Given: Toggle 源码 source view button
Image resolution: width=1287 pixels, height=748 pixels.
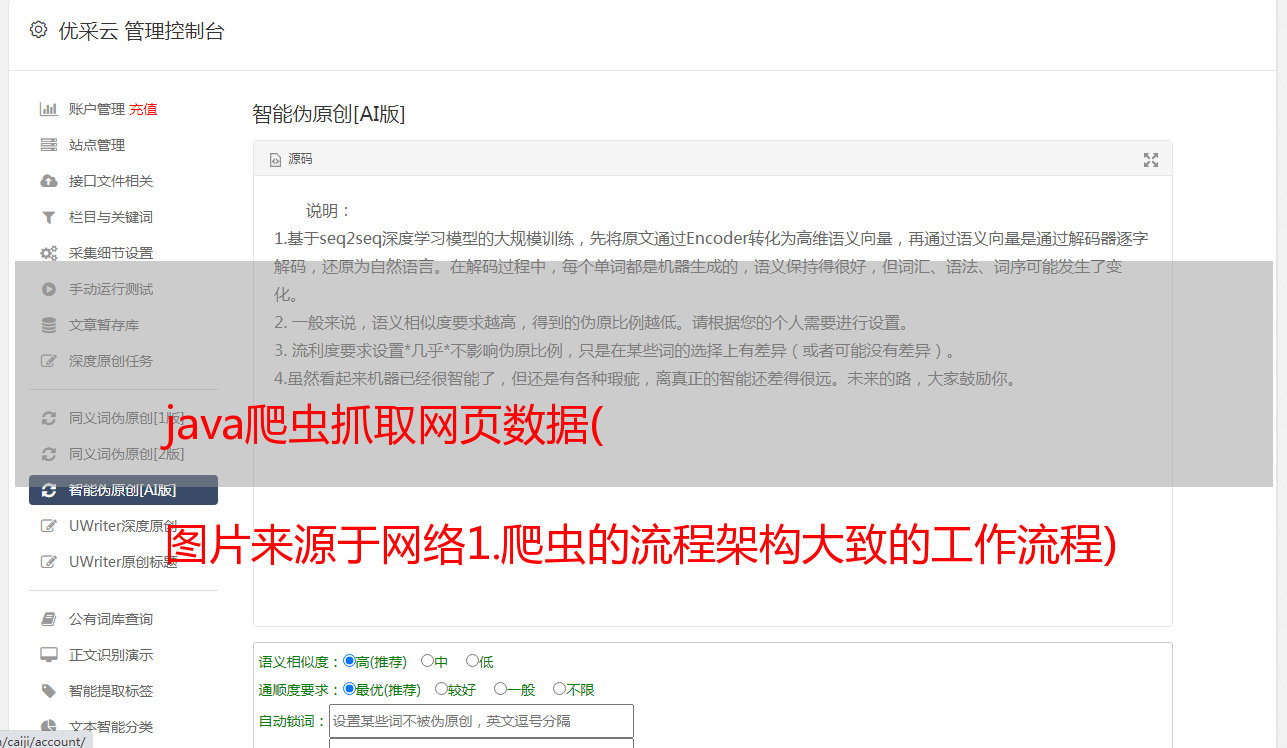Looking at the screenshot, I should pos(291,159).
